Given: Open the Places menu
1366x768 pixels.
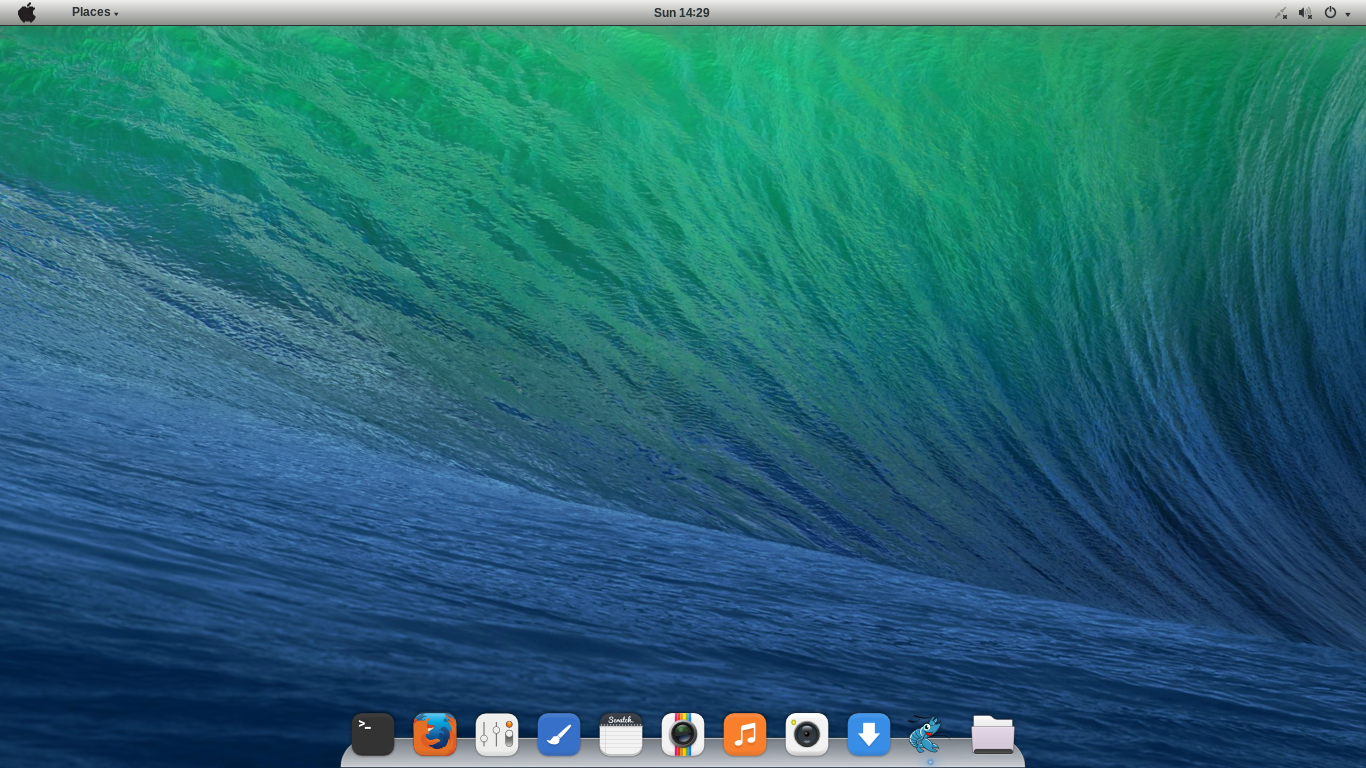Looking at the screenshot, I should click(95, 12).
